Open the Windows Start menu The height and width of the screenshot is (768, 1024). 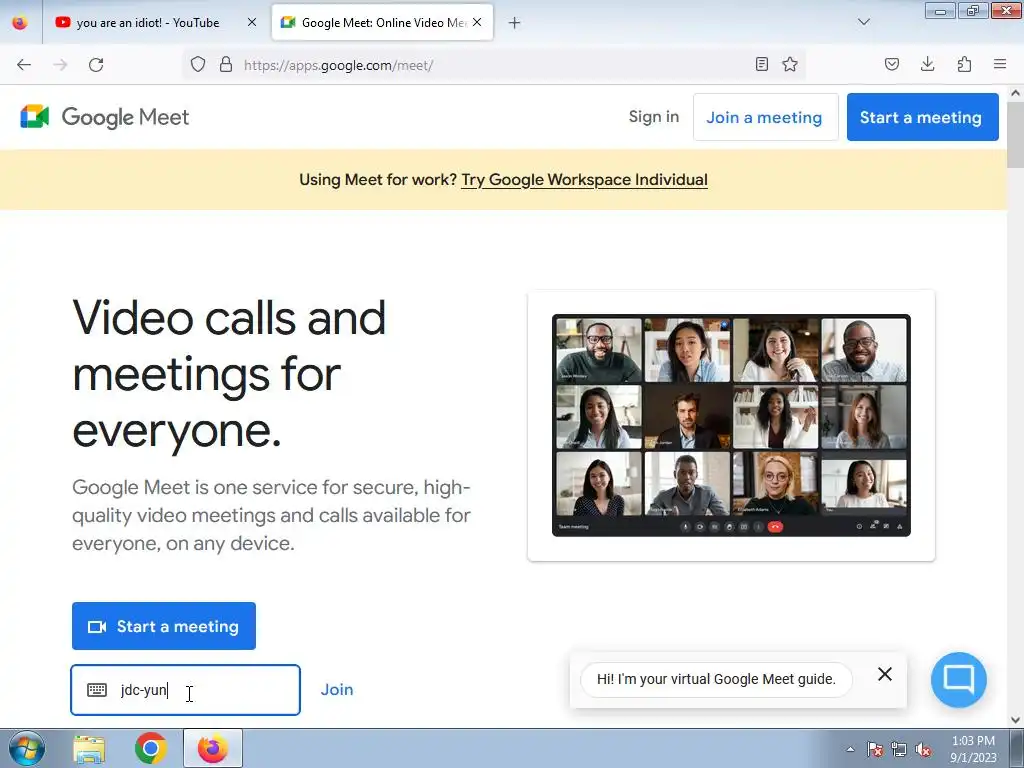coord(26,748)
